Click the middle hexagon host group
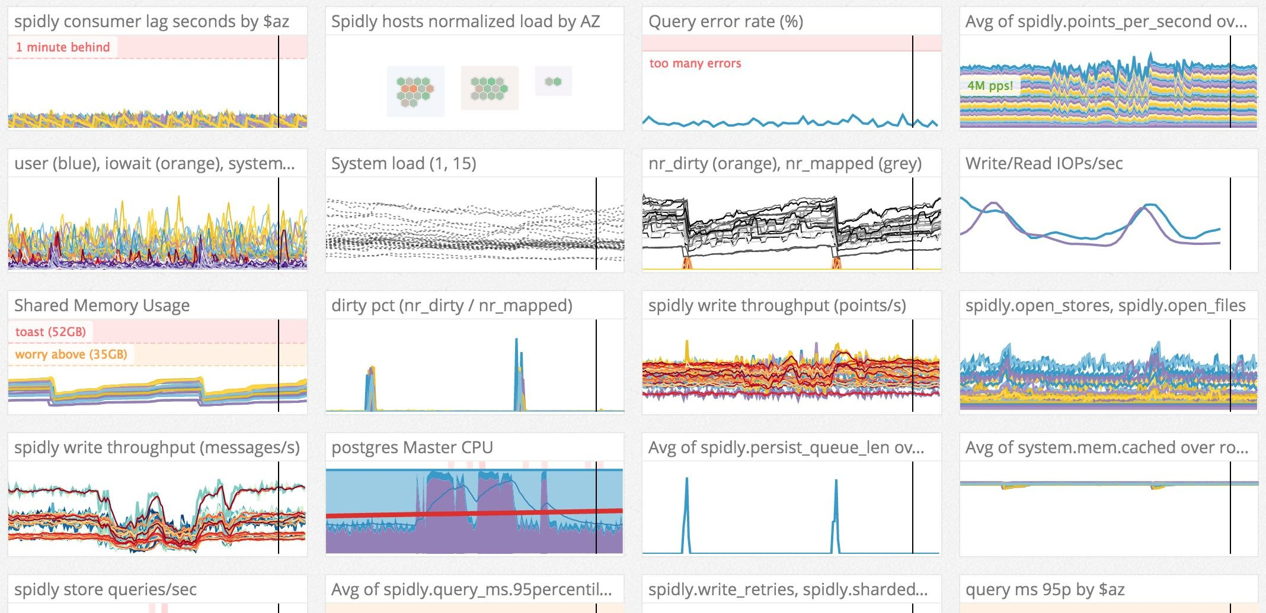 pos(489,88)
